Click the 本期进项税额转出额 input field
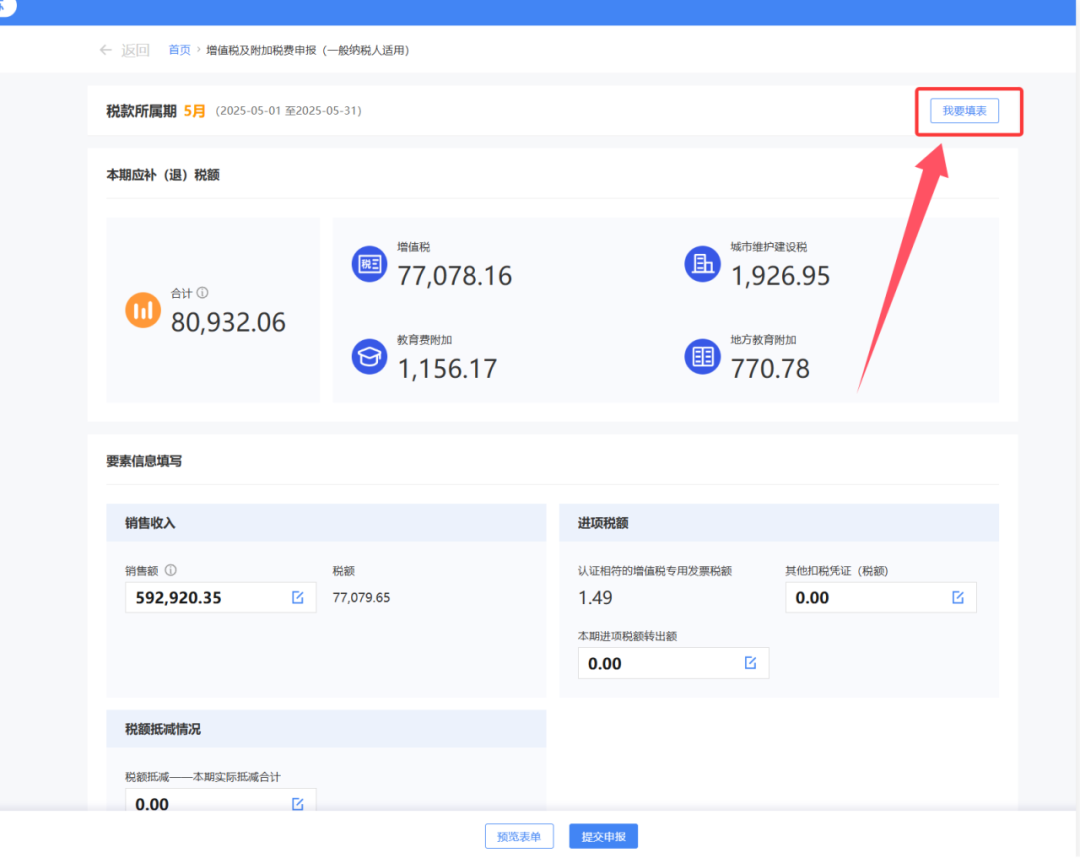Image resolution: width=1080 pixels, height=858 pixels. pos(658,663)
